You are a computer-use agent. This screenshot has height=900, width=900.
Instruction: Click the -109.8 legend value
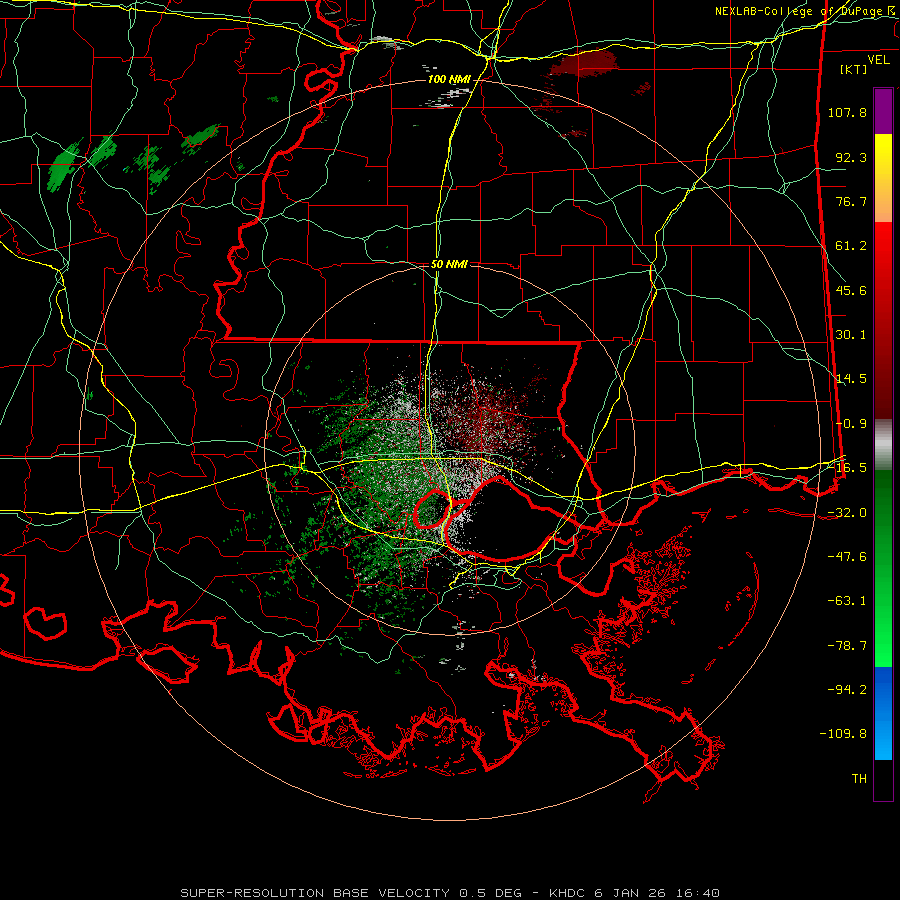pos(843,734)
